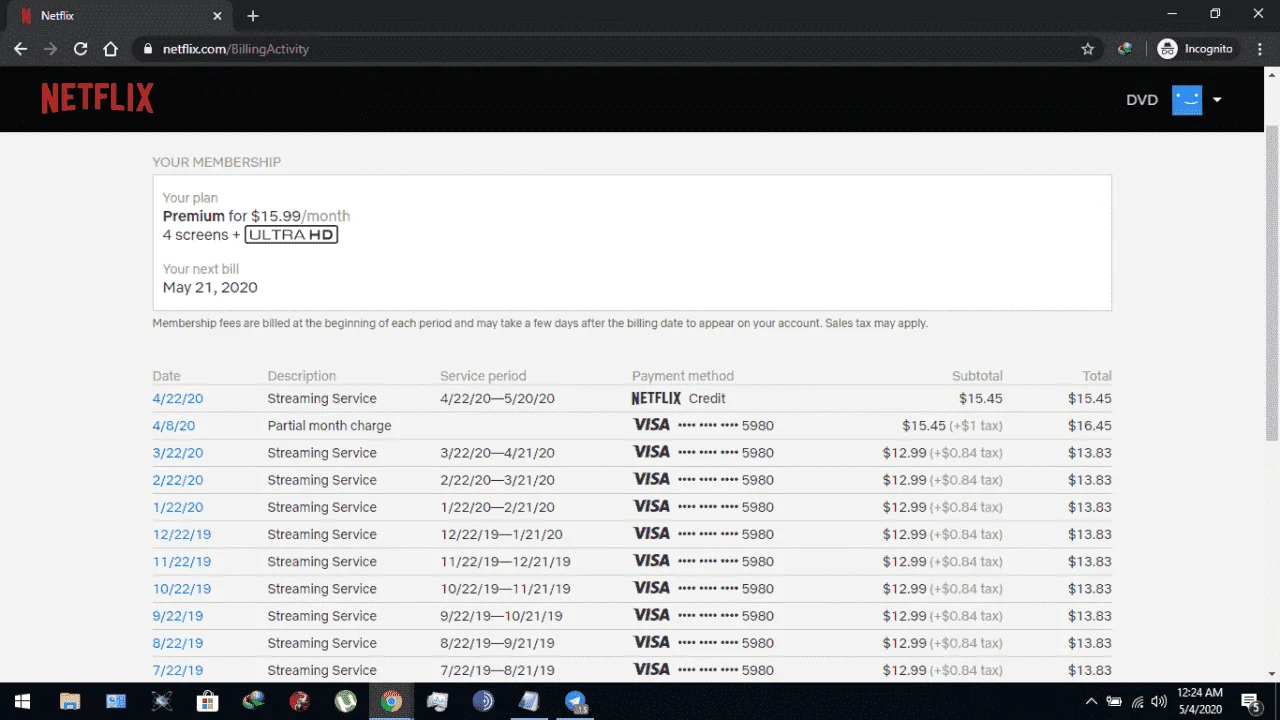The height and width of the screenshot is (720, 1280).
Task: Close the Netflix tab
Action: pyautogui.click(x=217, y=16)
